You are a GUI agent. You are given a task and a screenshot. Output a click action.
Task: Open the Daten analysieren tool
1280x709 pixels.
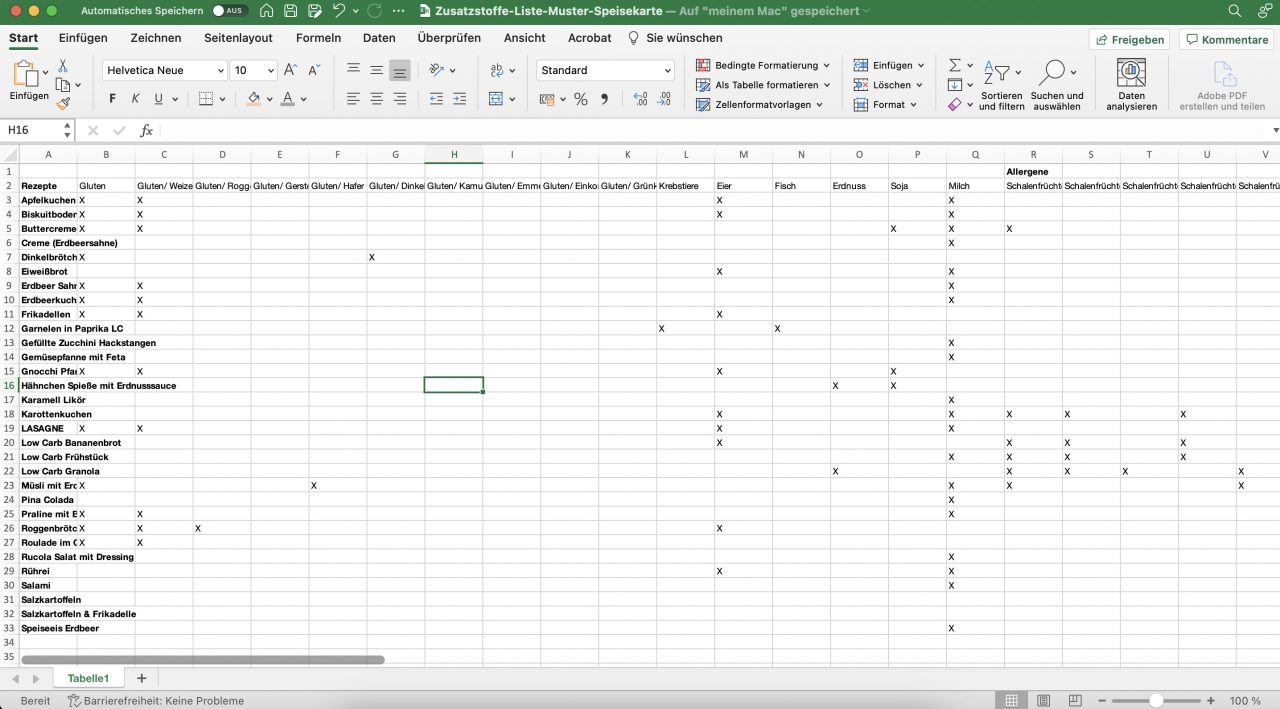(1131, 85)
